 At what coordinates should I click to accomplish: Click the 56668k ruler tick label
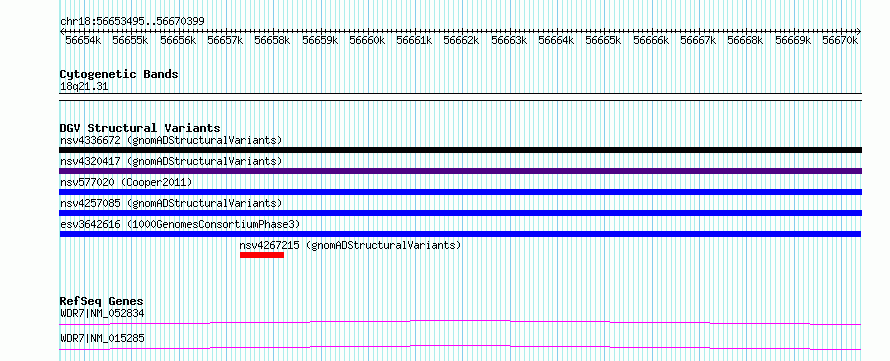(x=745, y=41)
